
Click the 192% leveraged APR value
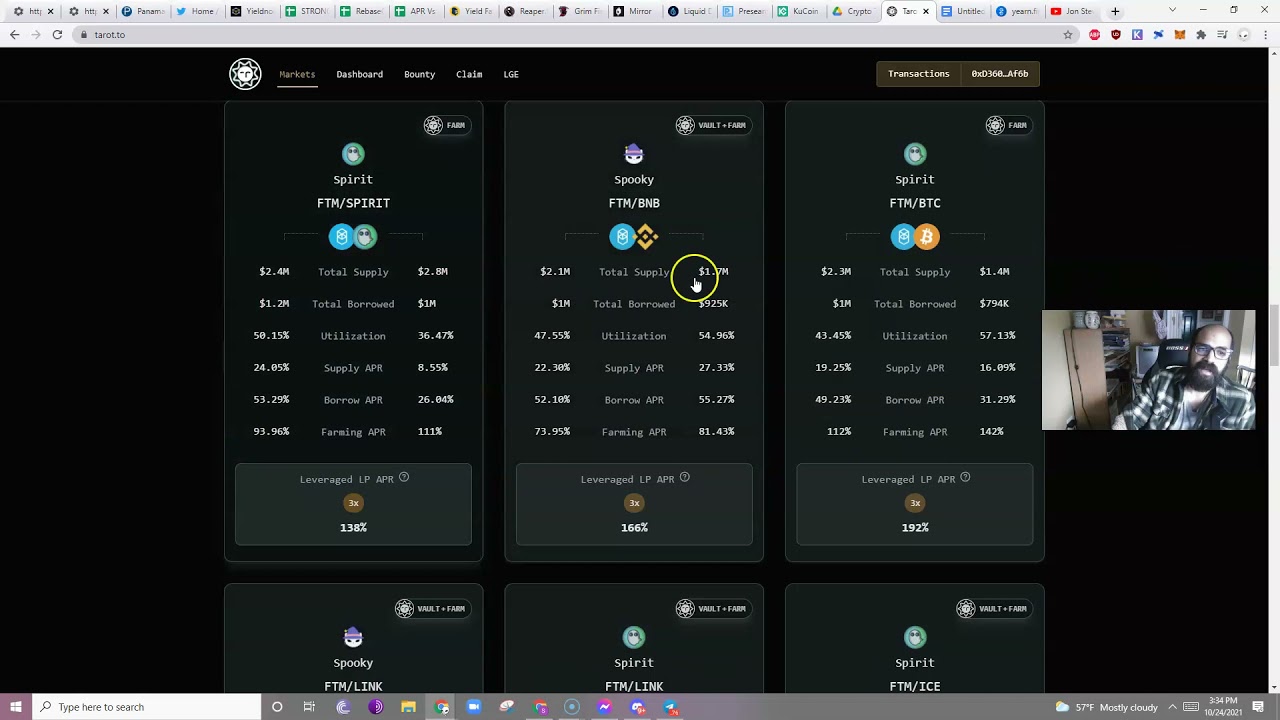[x=915, y=527]
